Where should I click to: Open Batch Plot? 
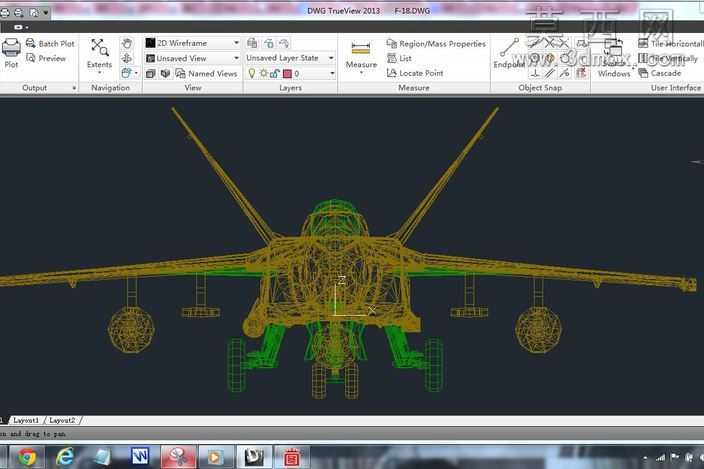(50, 44)
